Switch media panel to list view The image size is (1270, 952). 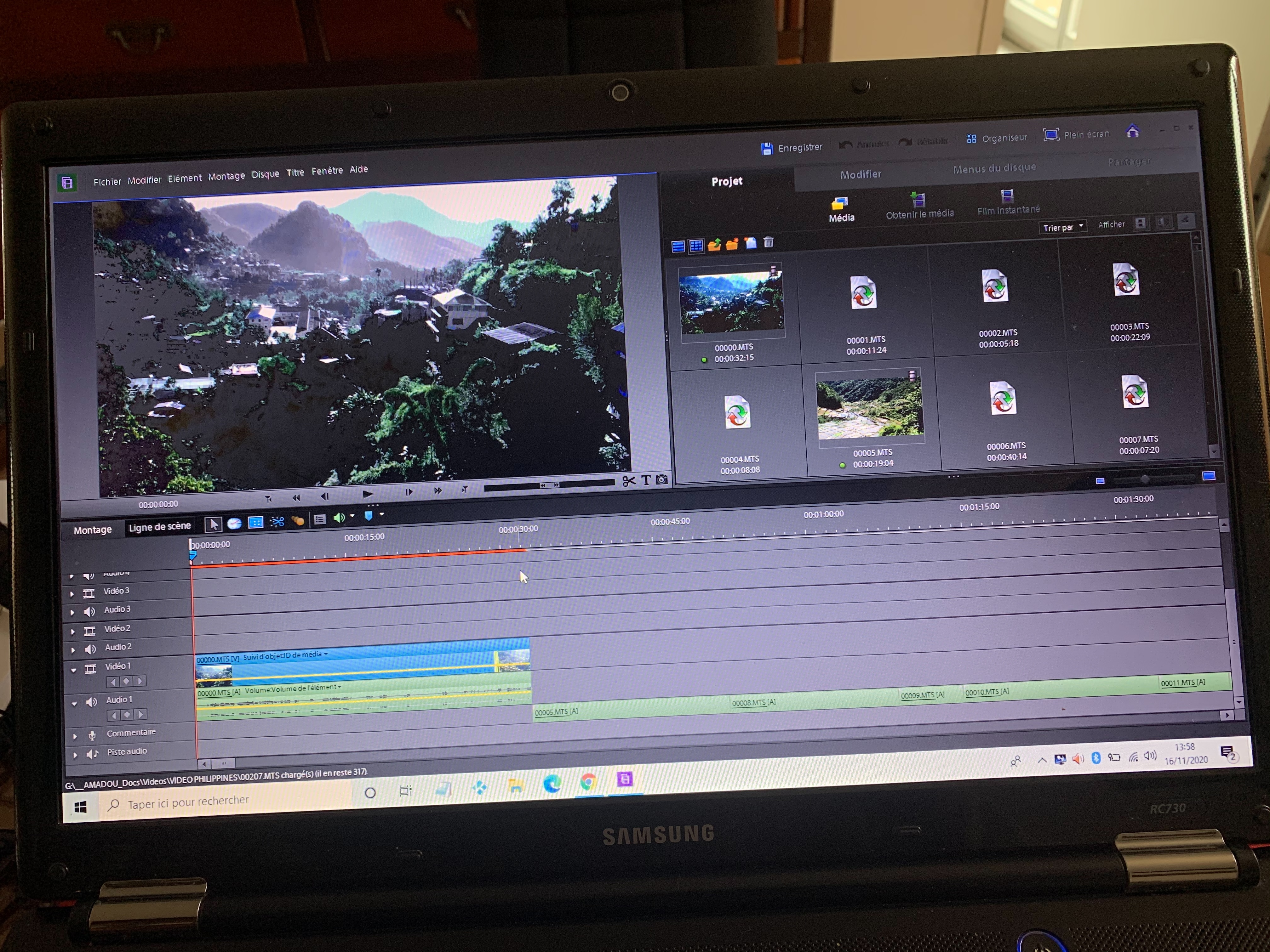coord(678,247)
